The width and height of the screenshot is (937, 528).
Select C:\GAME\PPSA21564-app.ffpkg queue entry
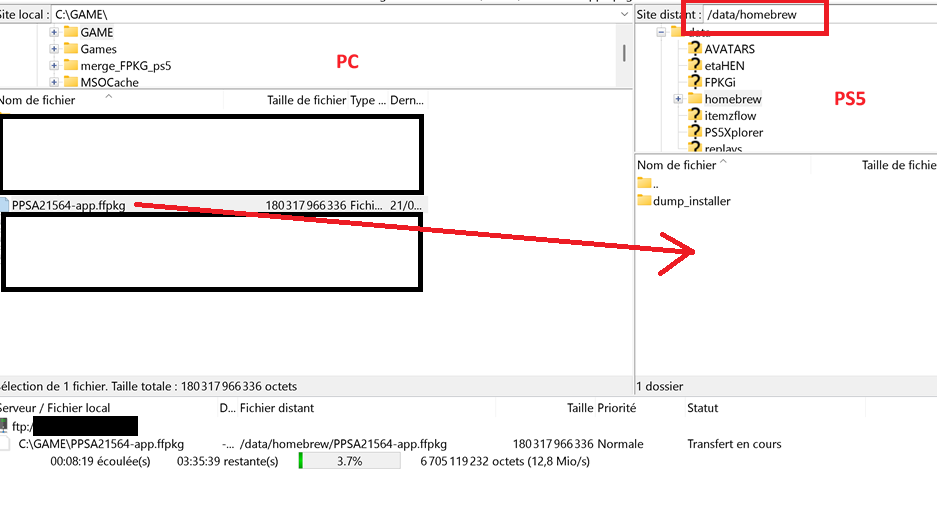point(101,444)
